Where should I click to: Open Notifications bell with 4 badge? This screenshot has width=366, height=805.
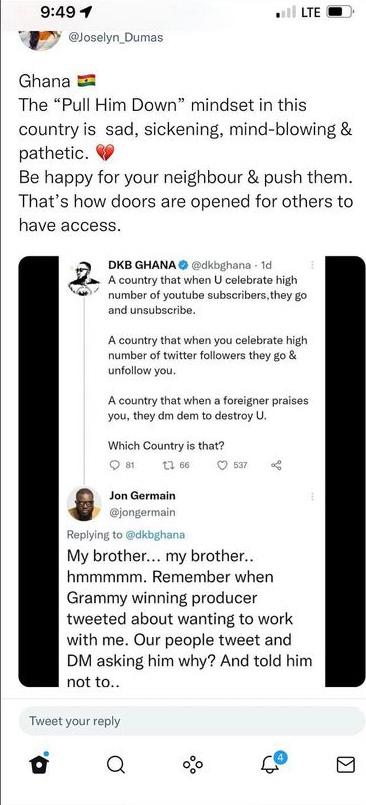272,763
